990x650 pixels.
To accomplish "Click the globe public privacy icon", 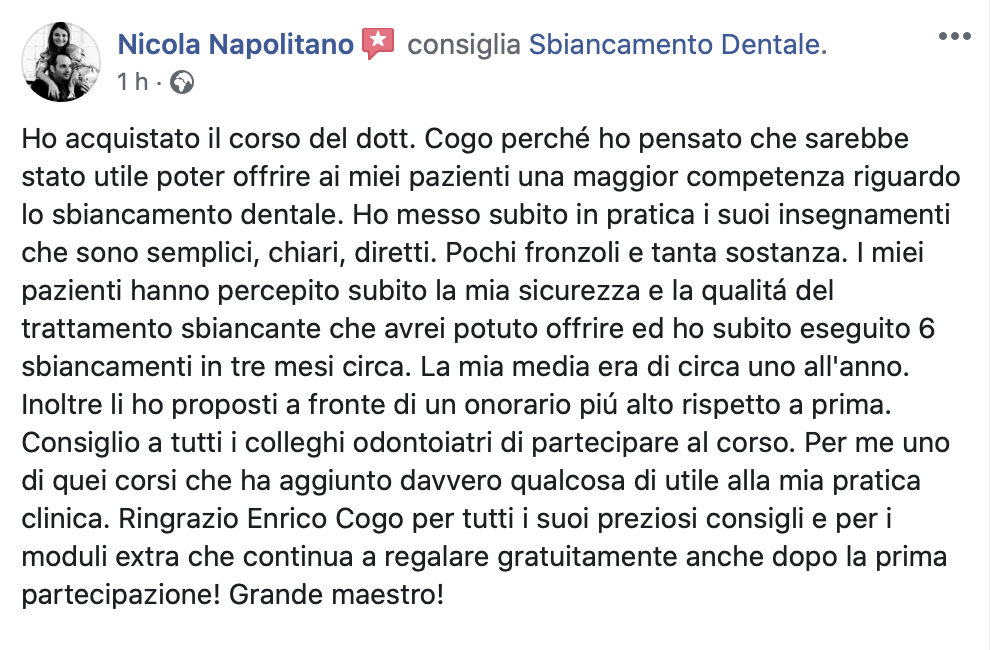I will (x=182, y=82).
